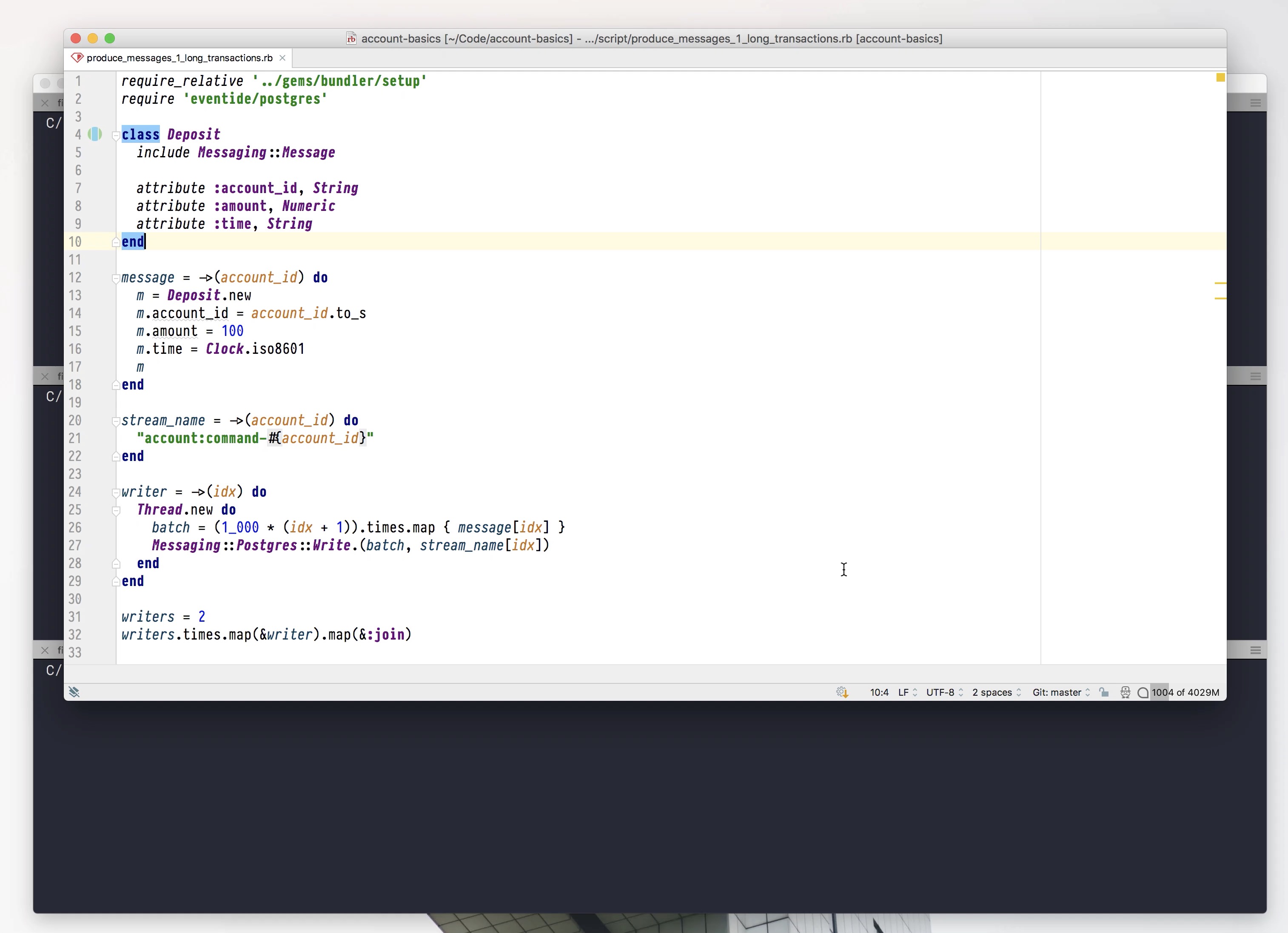
Task: Click 'Deposit' class name on line 4
Action: tap(194, 134)
